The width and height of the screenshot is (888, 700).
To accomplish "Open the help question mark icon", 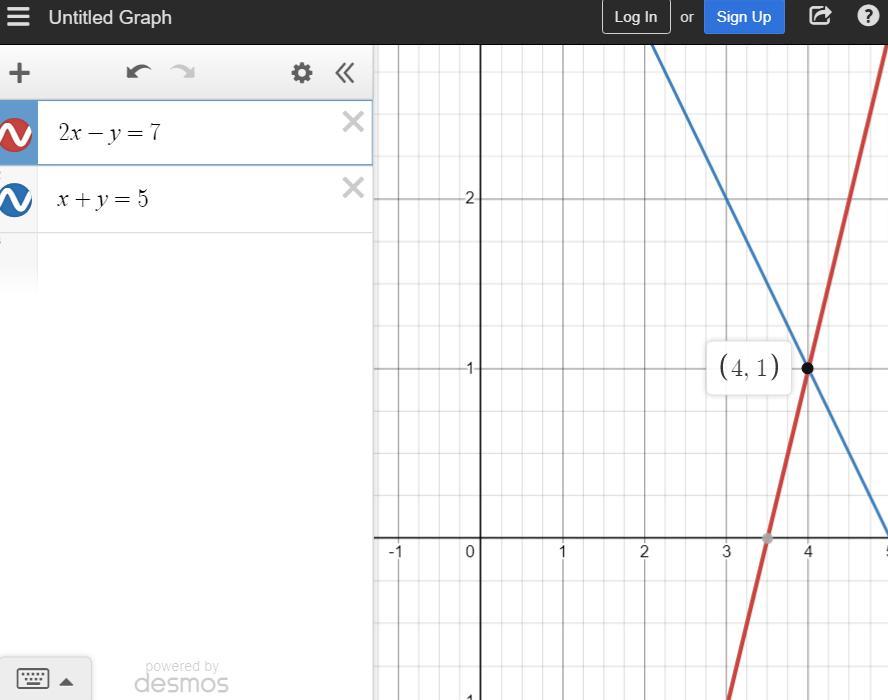I will [868, 16].
